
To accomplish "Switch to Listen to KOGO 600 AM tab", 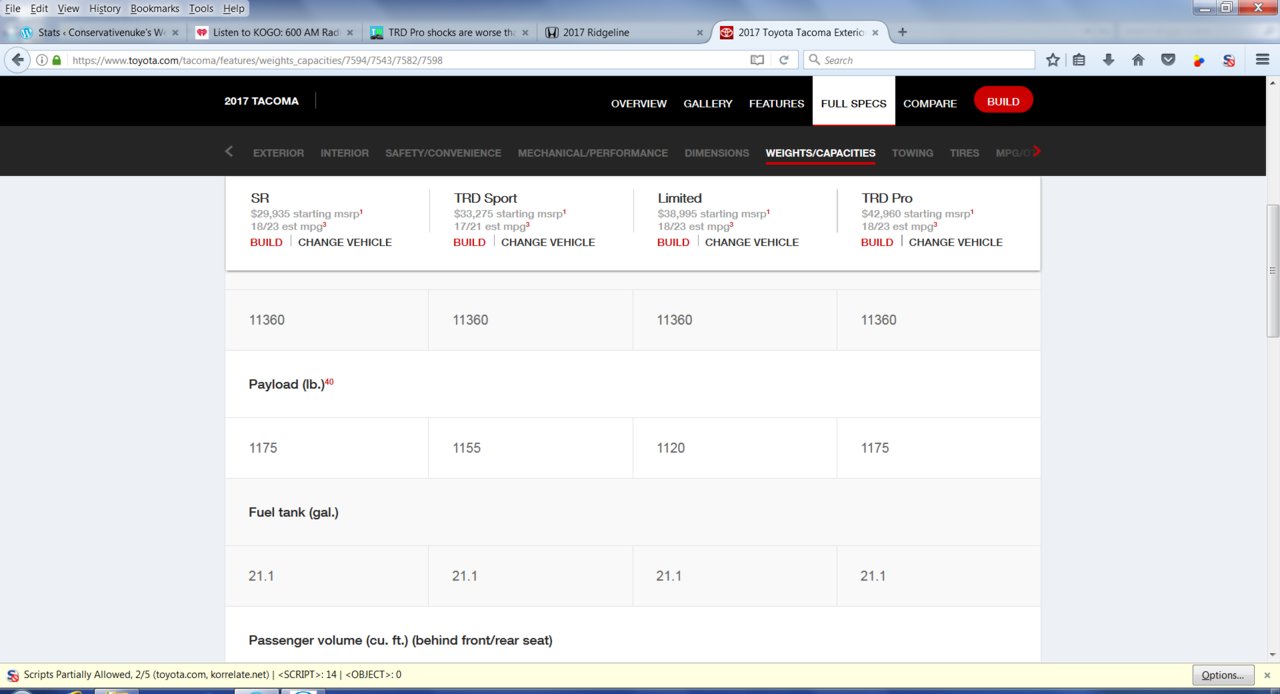I will point(272,32).
